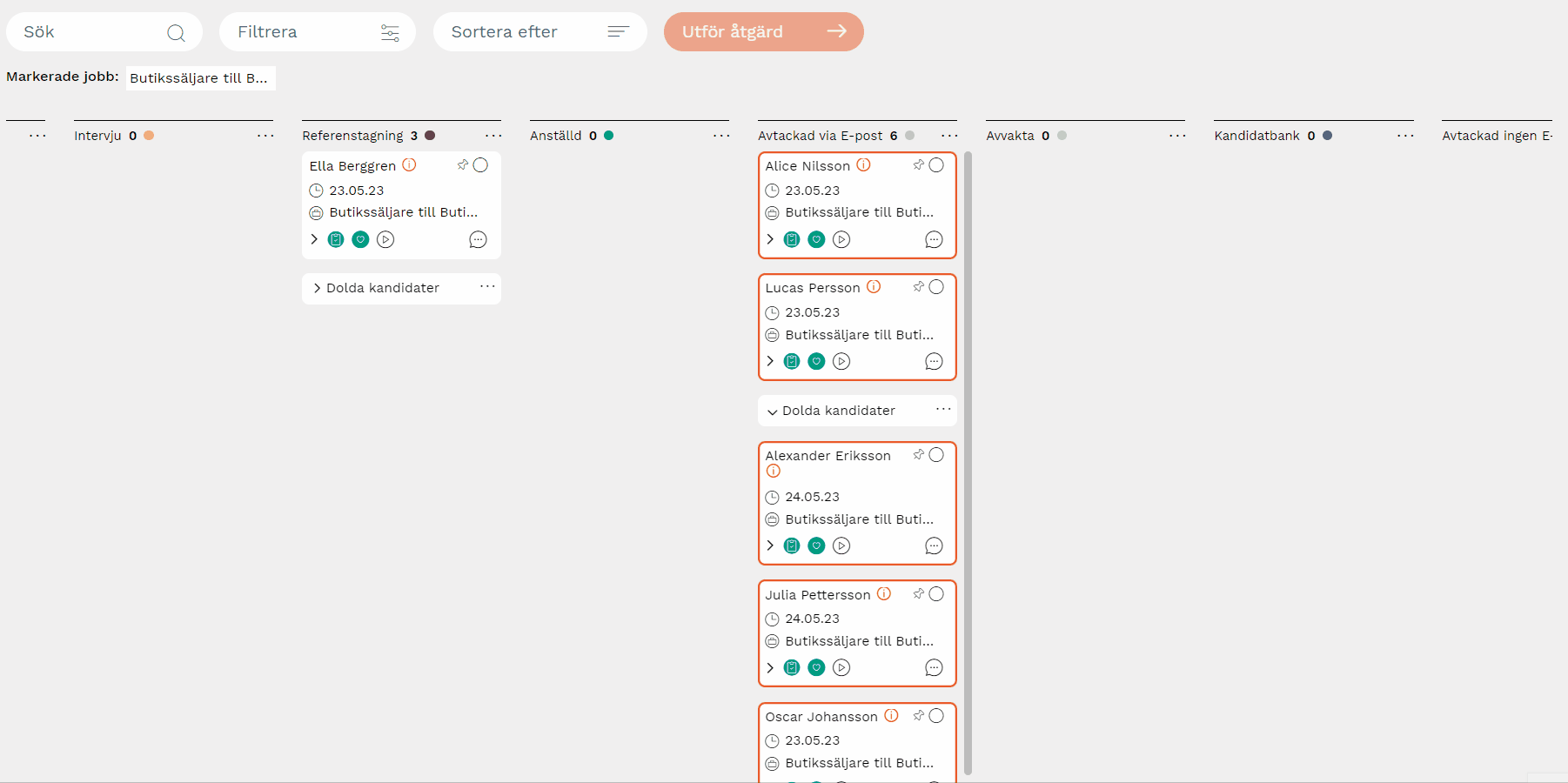Mark Julia Pettersson's selection circle
The width and height of the screenshot is (1568, 783).
pyautogui.click(x=936, y=594)
